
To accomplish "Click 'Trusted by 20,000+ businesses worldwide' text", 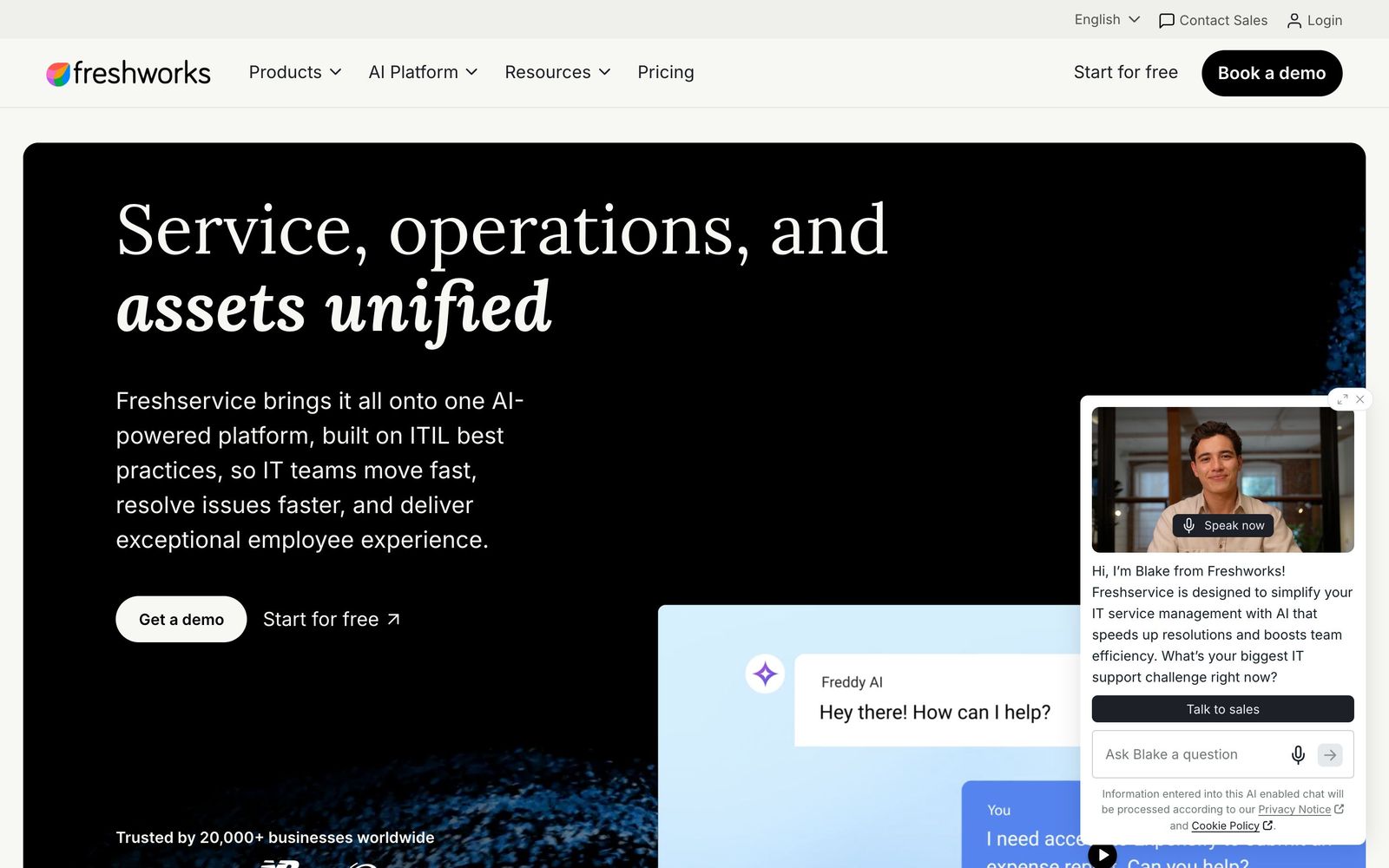I will point(275,838).
